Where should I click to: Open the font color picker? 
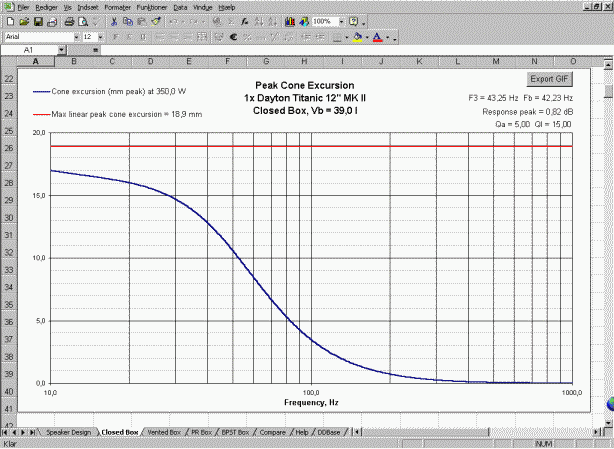pos(379,36)
